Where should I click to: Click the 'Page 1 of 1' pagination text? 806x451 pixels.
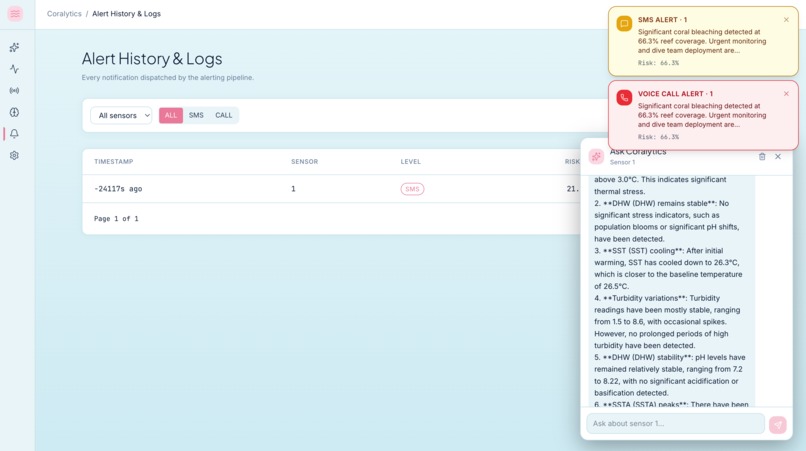tap(116, 219)
